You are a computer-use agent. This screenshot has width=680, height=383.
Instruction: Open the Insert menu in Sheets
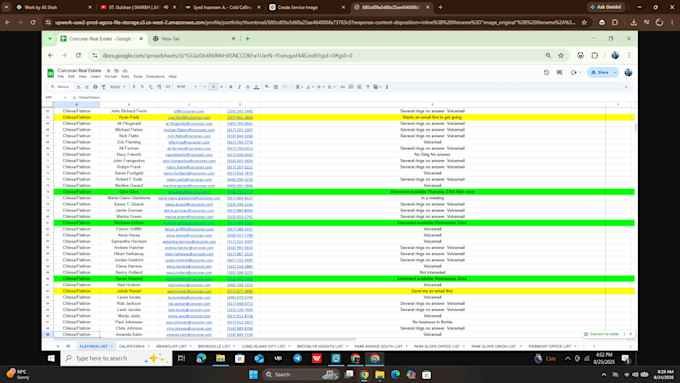[95, 76]
